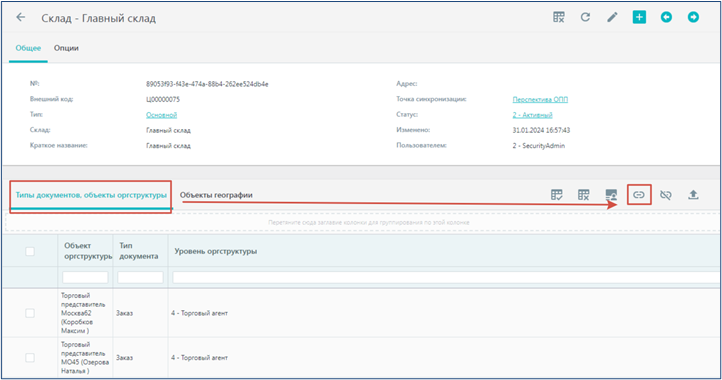Click 4 - Торговый агент in the МО45 row

pos(199,357)
